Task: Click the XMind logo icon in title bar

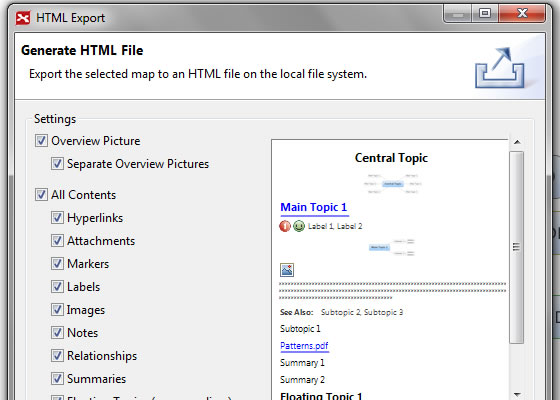Action: tap(23, 18)
